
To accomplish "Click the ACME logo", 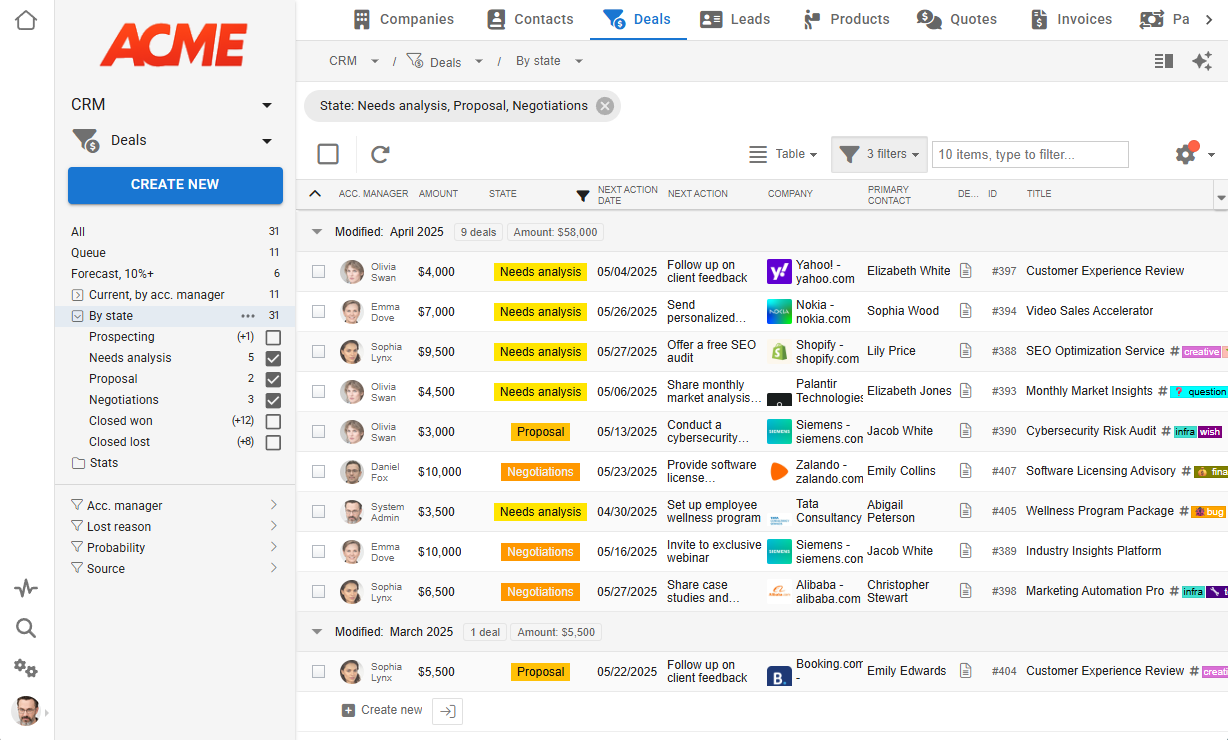I will coord(174,45).
